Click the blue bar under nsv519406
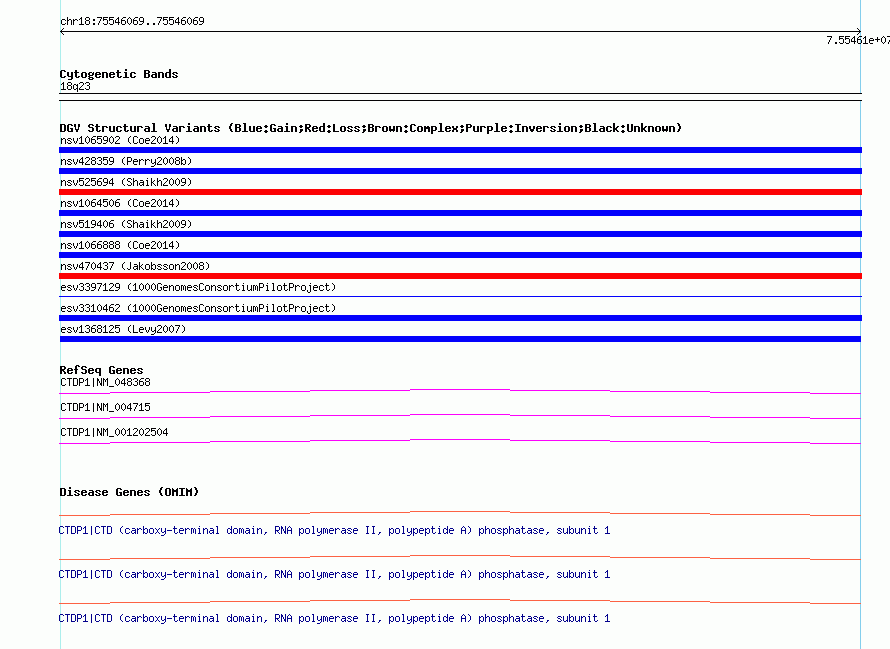 460,234
